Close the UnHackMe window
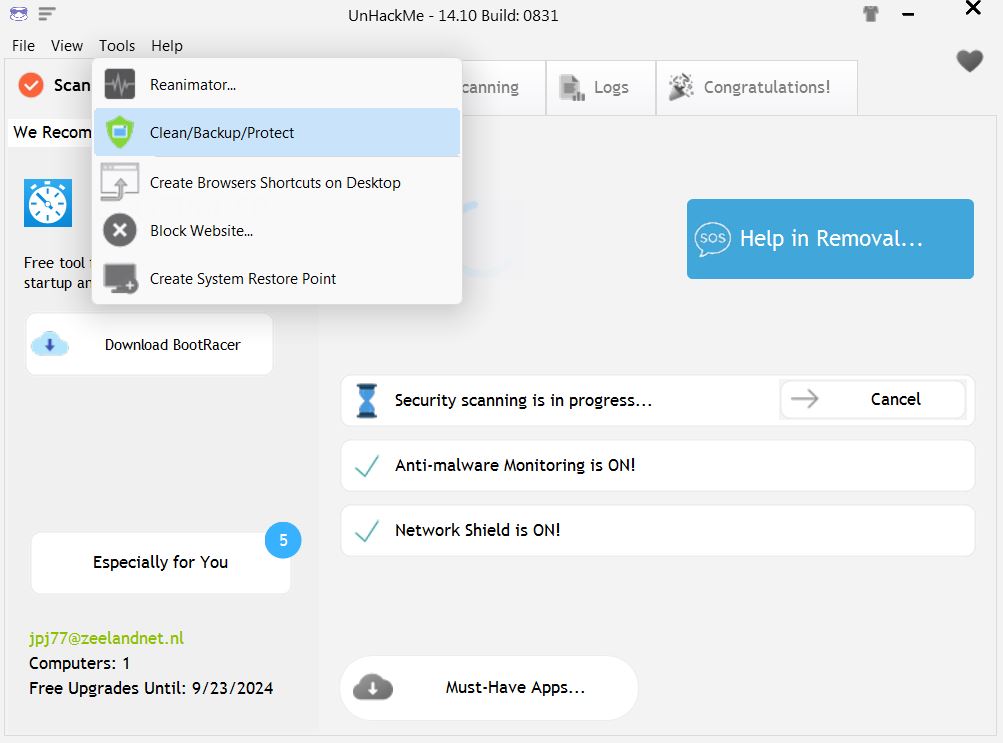 pos(973,8)
